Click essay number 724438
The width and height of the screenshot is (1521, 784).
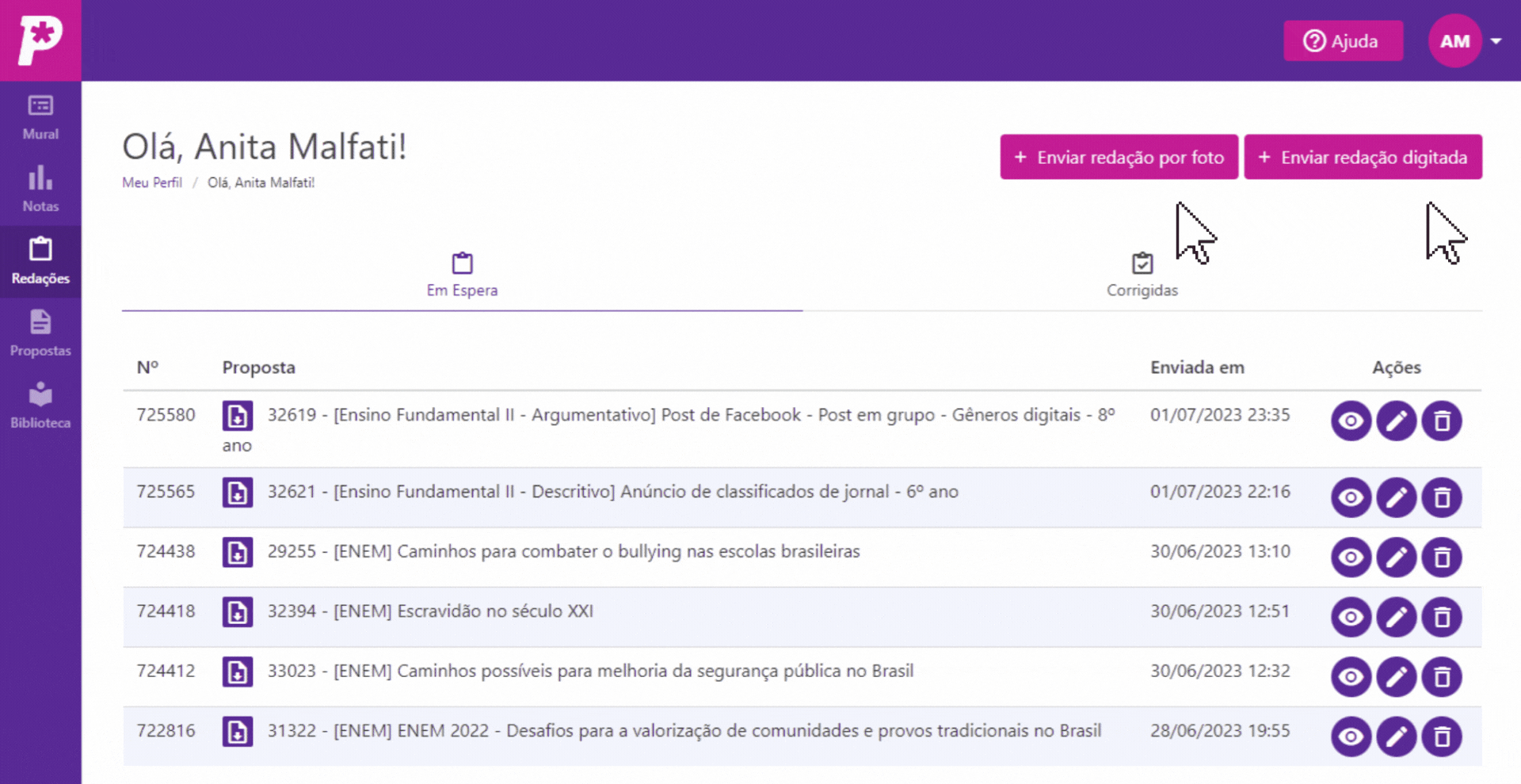click(x=166, y=551)
